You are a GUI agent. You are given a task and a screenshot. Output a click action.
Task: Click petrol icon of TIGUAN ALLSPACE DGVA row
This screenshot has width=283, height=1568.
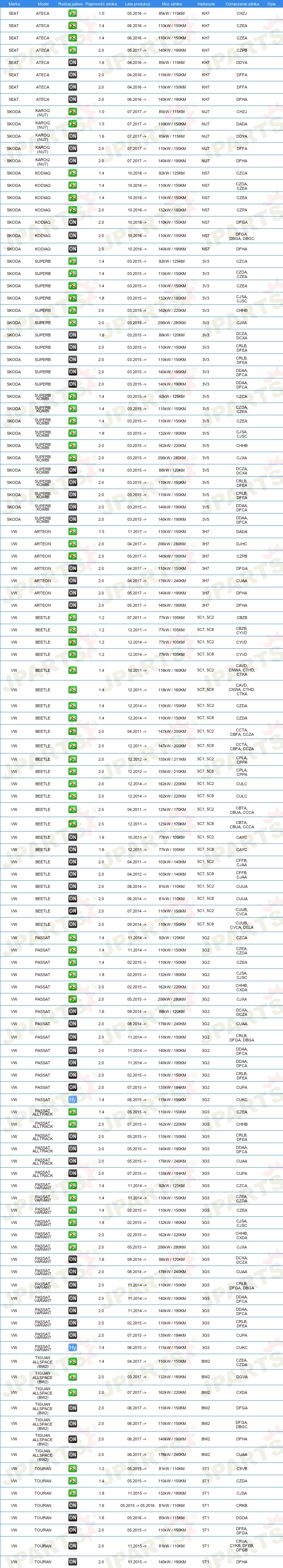(73, 1377)
